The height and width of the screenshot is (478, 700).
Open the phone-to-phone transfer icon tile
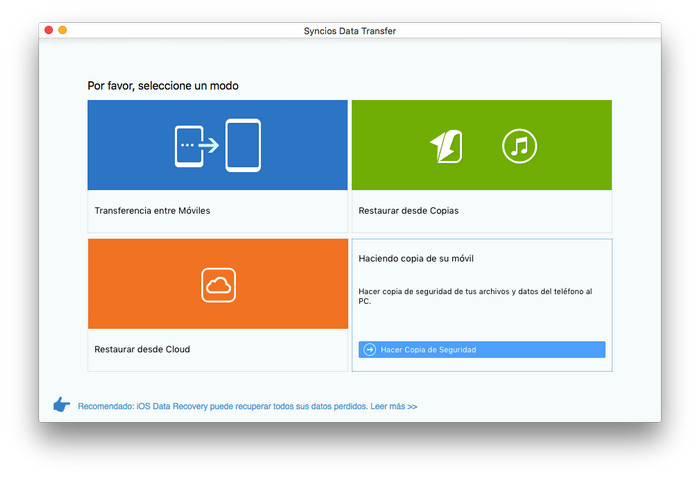pyautogui.click(x=217, y=145)
